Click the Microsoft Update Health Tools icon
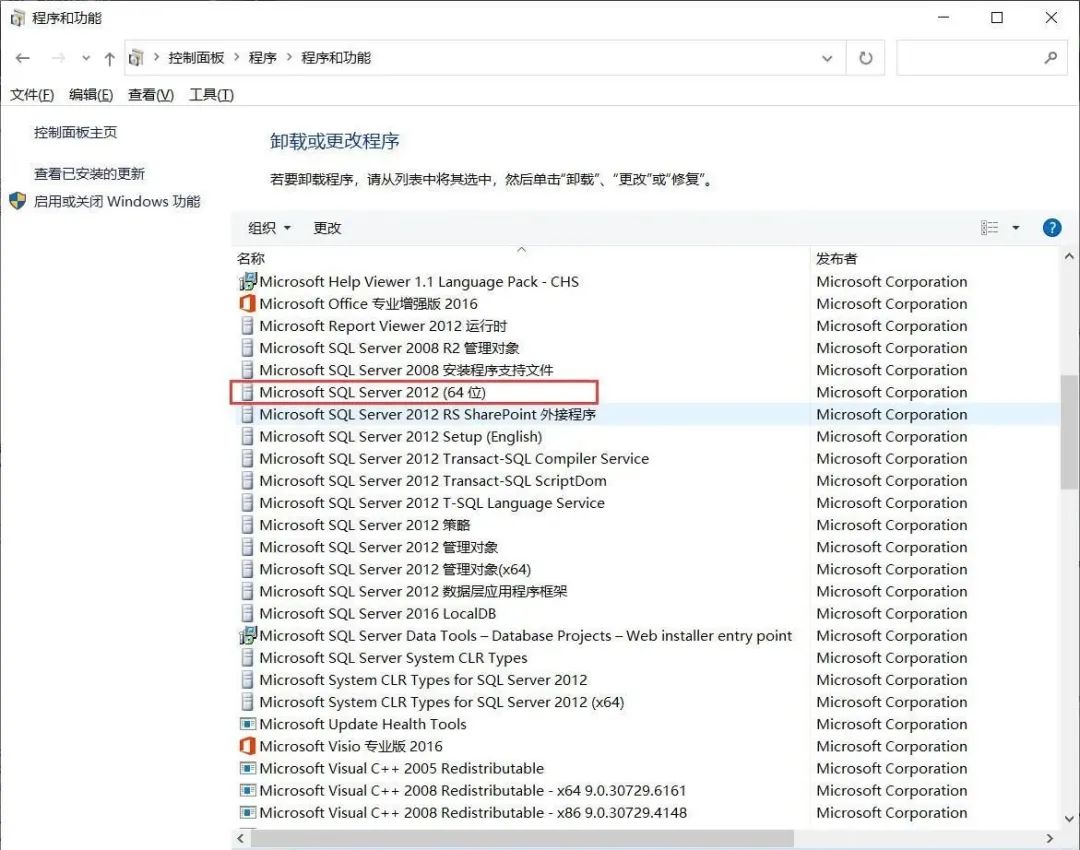The width and height of the screenshot is (1080, 850). point(247,724)
